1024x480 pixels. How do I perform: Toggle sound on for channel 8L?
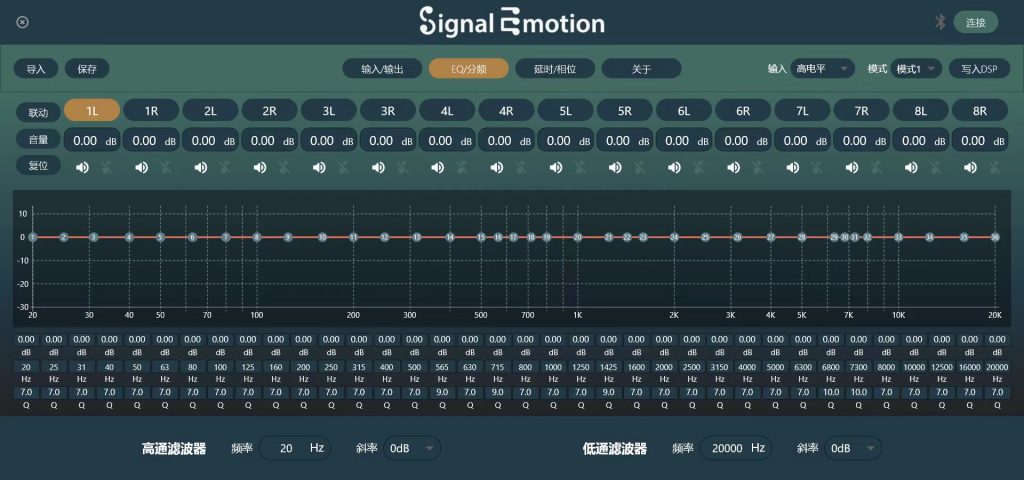coord(911,168)
